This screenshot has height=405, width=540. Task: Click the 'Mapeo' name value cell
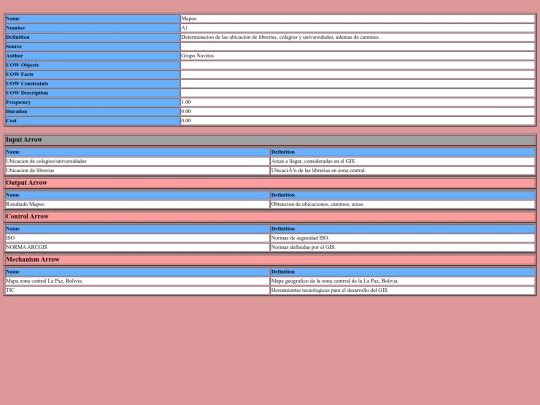pos(357,19)
